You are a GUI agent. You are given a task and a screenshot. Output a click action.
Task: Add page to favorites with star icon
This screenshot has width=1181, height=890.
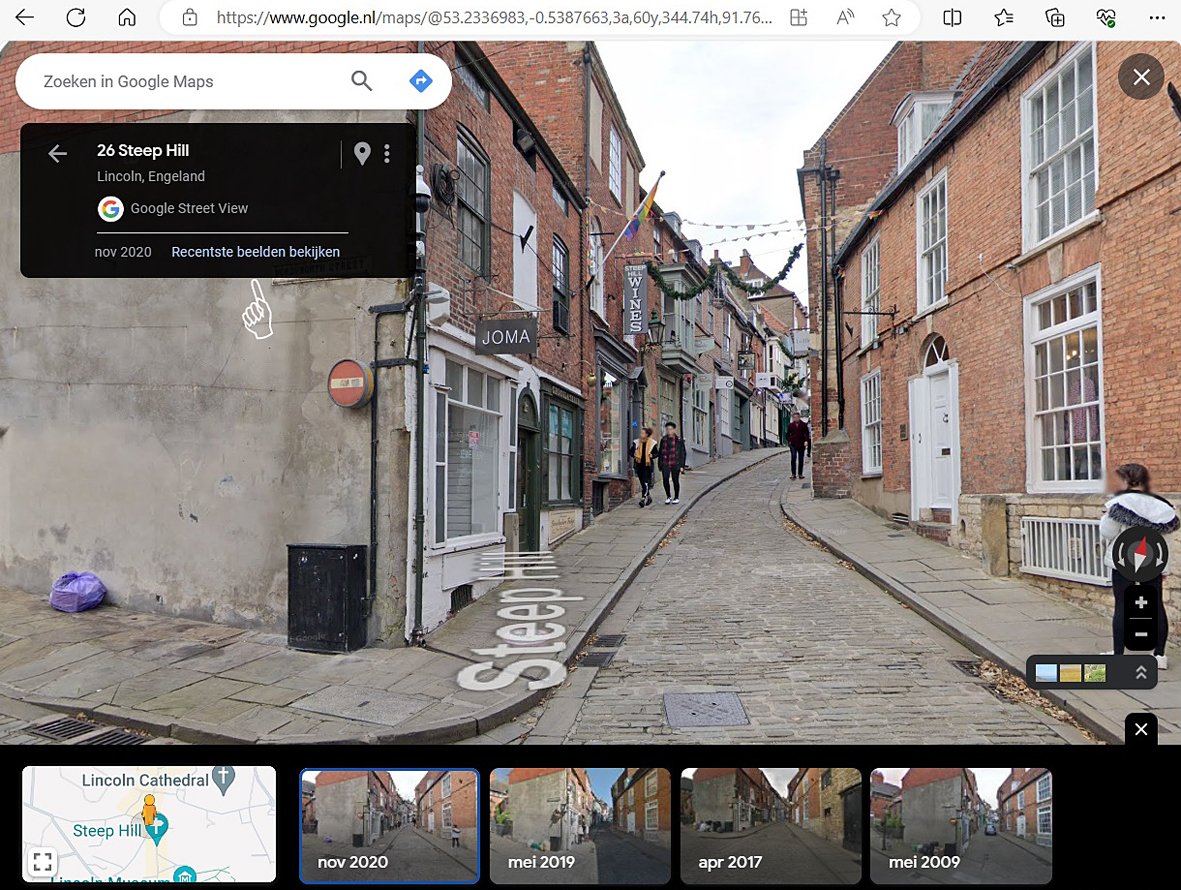click(x=891, y=18)
